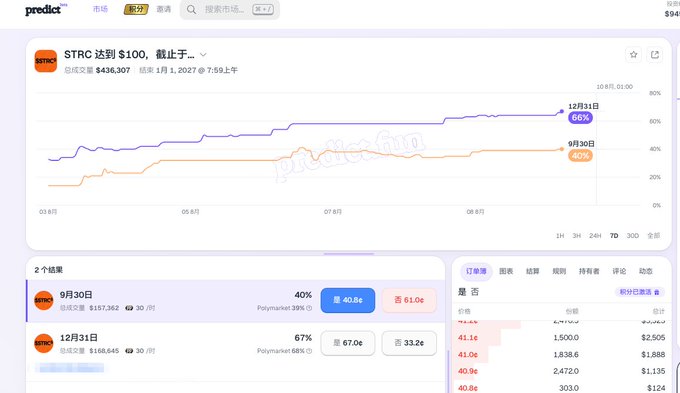The image size is (680, 393).
Task: Buy 是 at 40.8¢
Action: point(348,300)
